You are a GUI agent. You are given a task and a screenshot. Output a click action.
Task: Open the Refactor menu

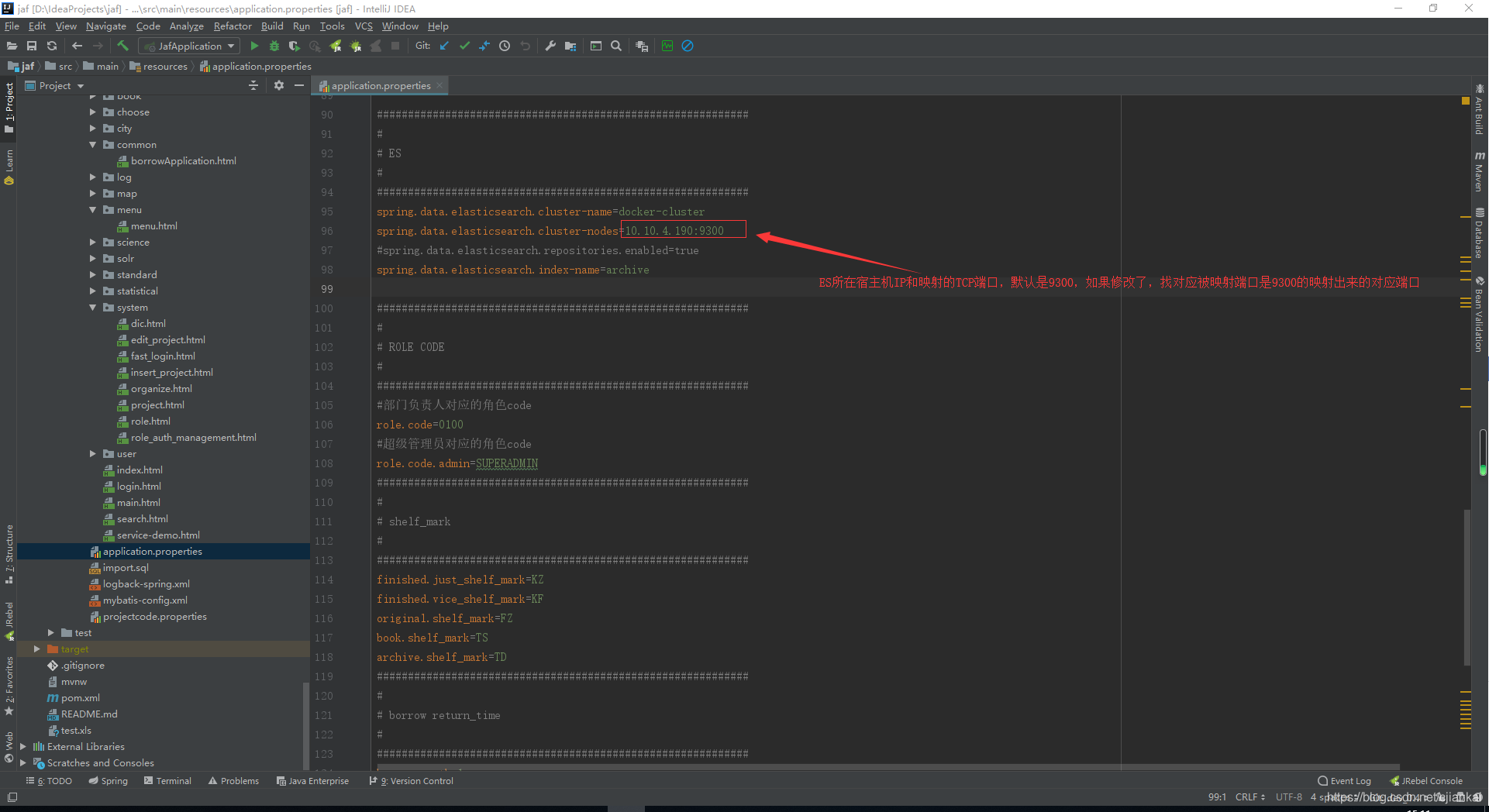click(x=233, y=26)
